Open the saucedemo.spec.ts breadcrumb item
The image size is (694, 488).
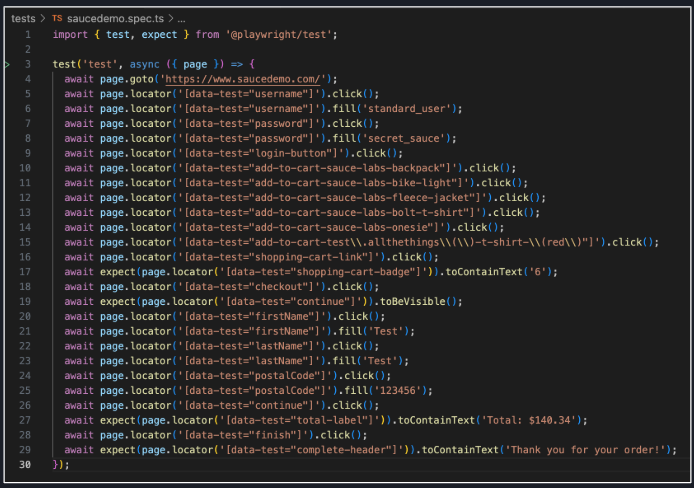113,18
